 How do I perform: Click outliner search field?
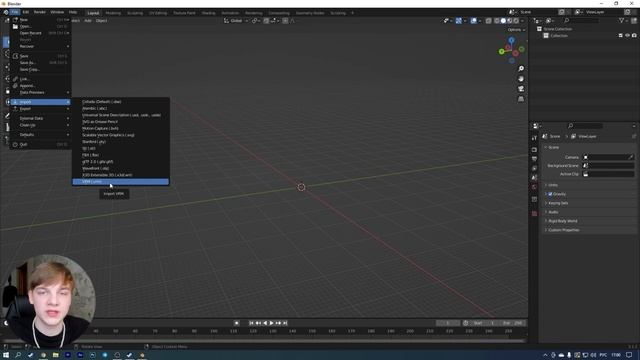coord(582,20)
